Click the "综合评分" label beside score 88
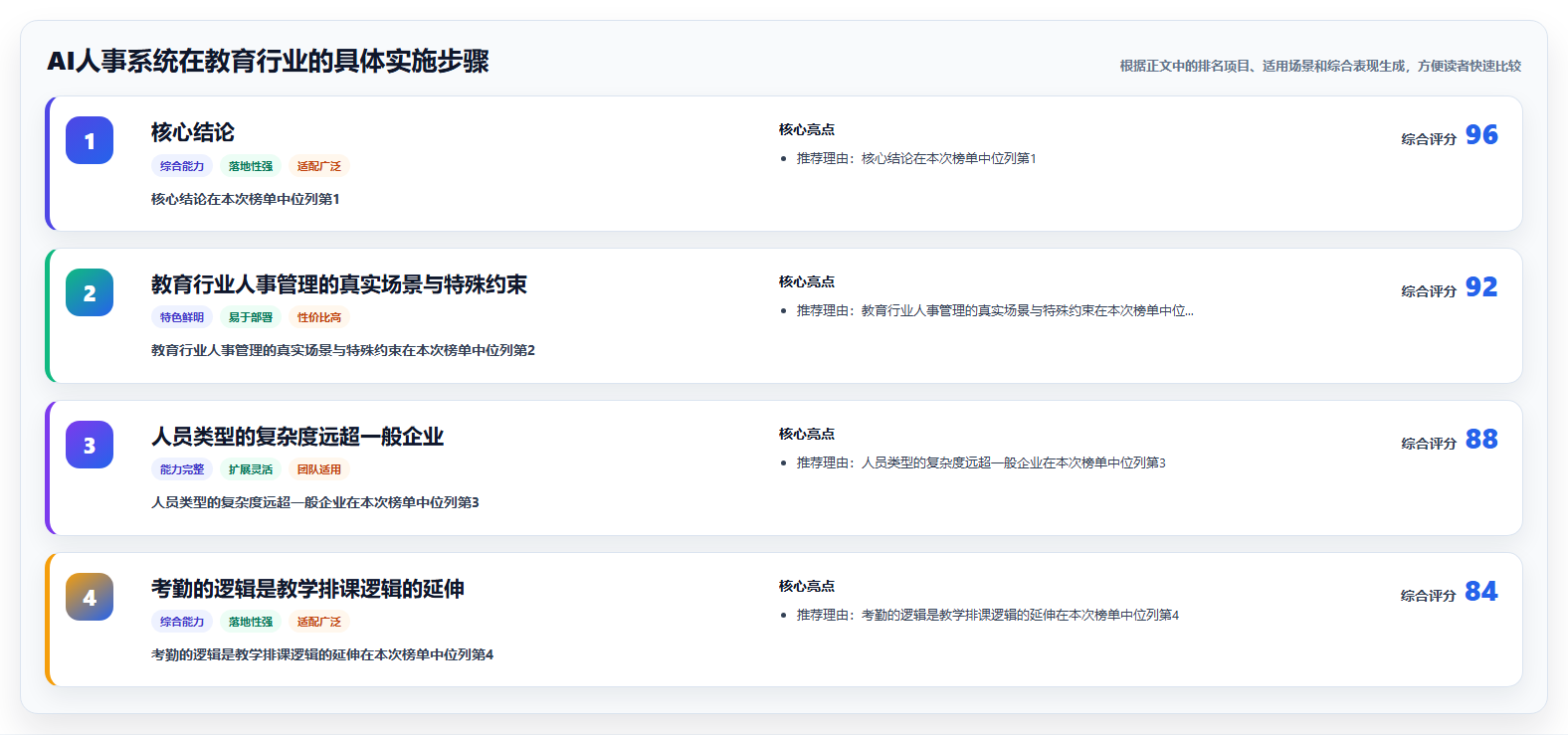This screenshot has height=735, width=1568. coord(1429,444)
